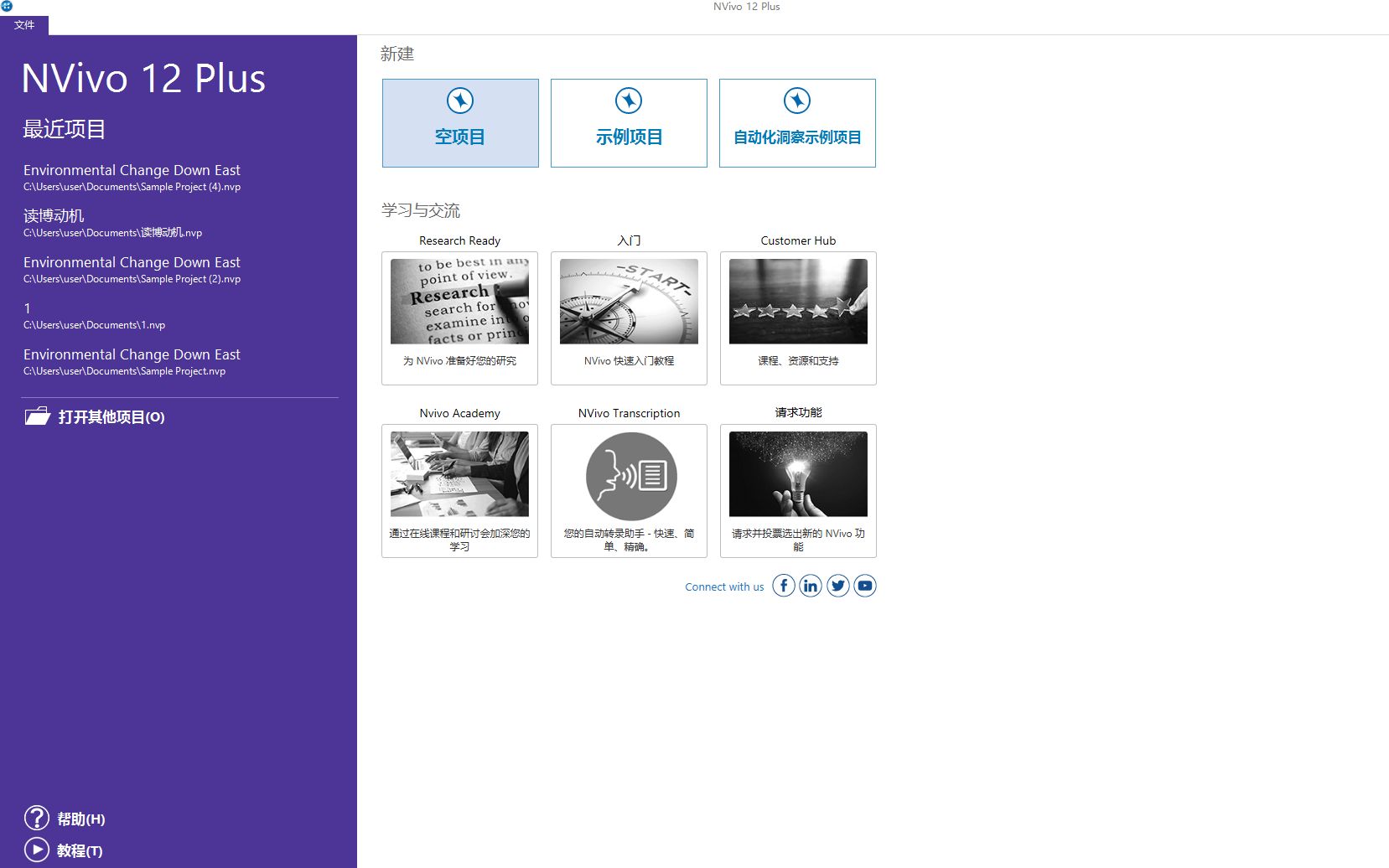Create a new blank project (空项目)

(x=460, y=123)
